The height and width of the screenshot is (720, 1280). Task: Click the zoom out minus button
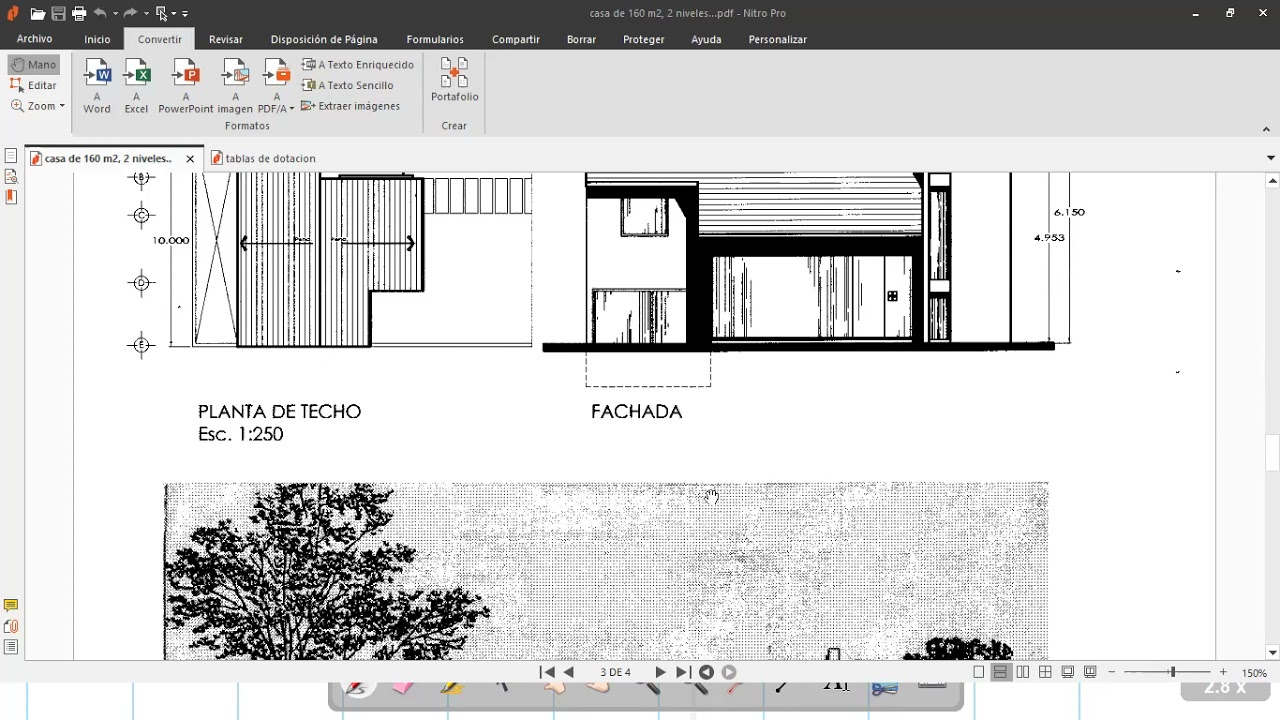click(x=1112, y=673)
